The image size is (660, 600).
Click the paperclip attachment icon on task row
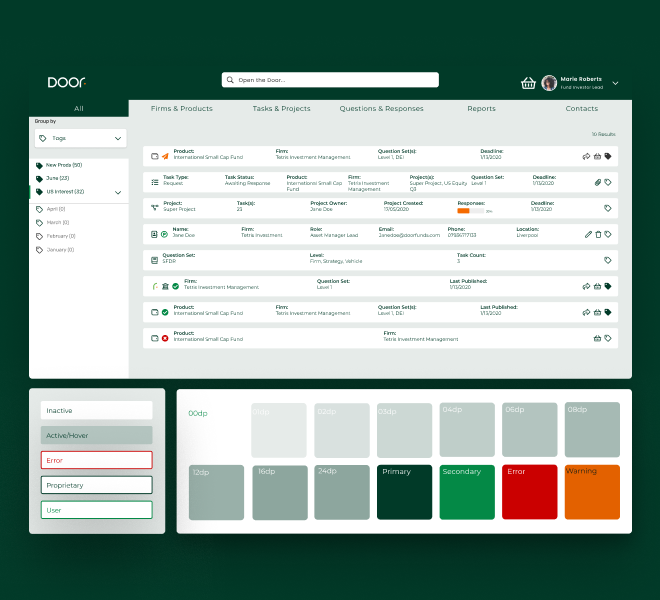[x=597, y=182]
